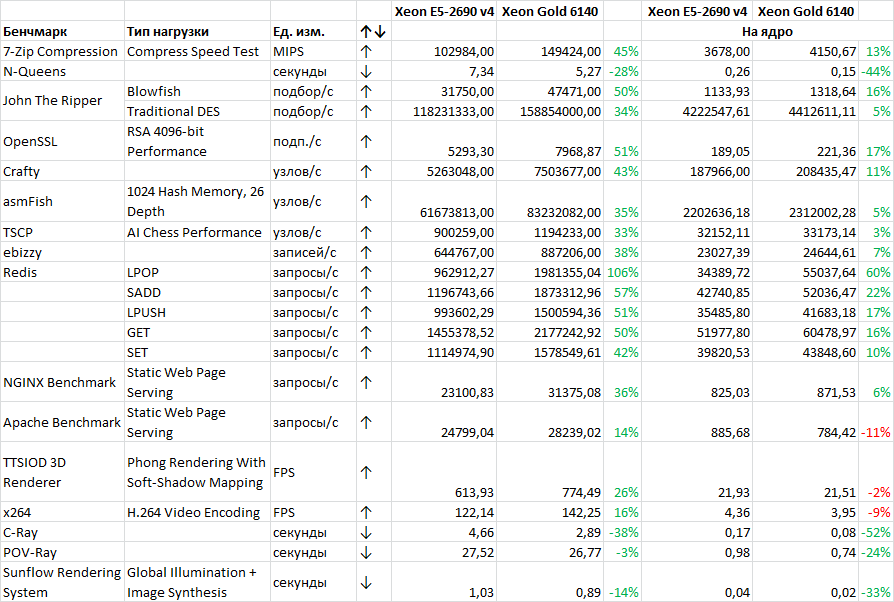Click the up arrow in 7-Zip Compression row

366,51
